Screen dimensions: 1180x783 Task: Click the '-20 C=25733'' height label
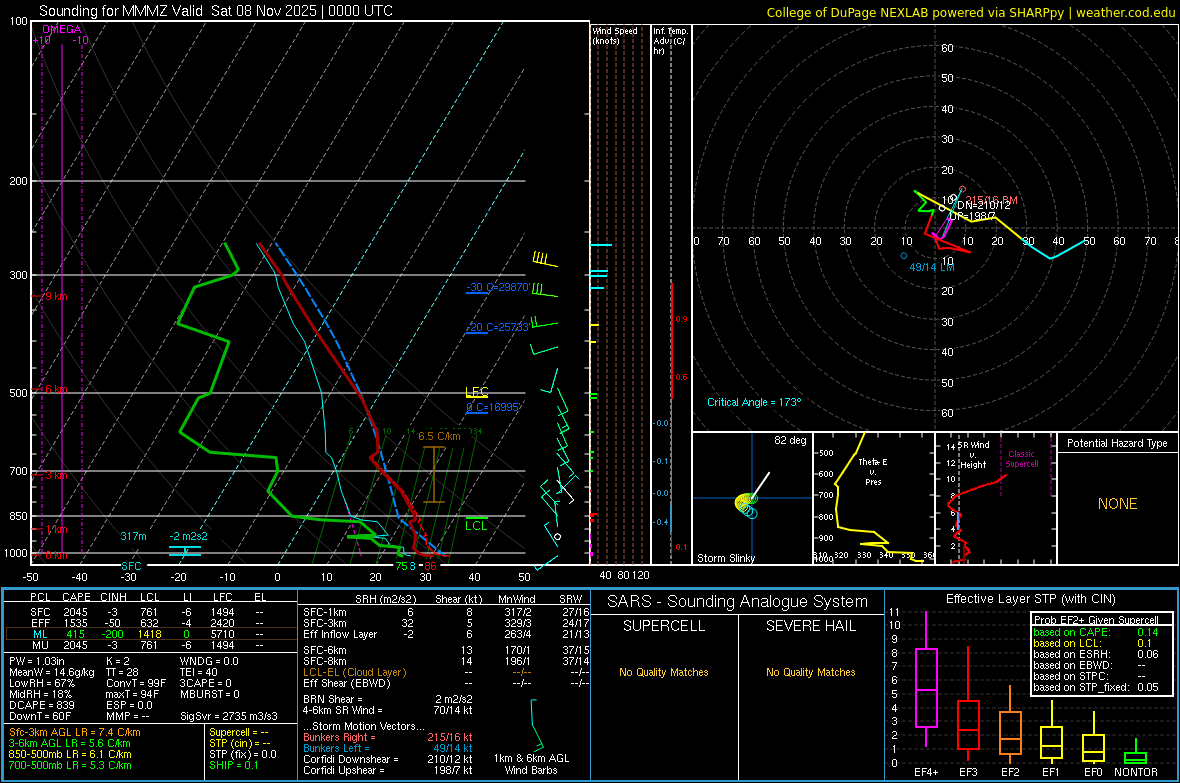click(x=497, y=328)
